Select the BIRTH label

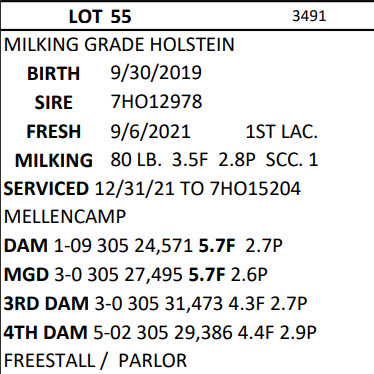click(x=53, y=74)
